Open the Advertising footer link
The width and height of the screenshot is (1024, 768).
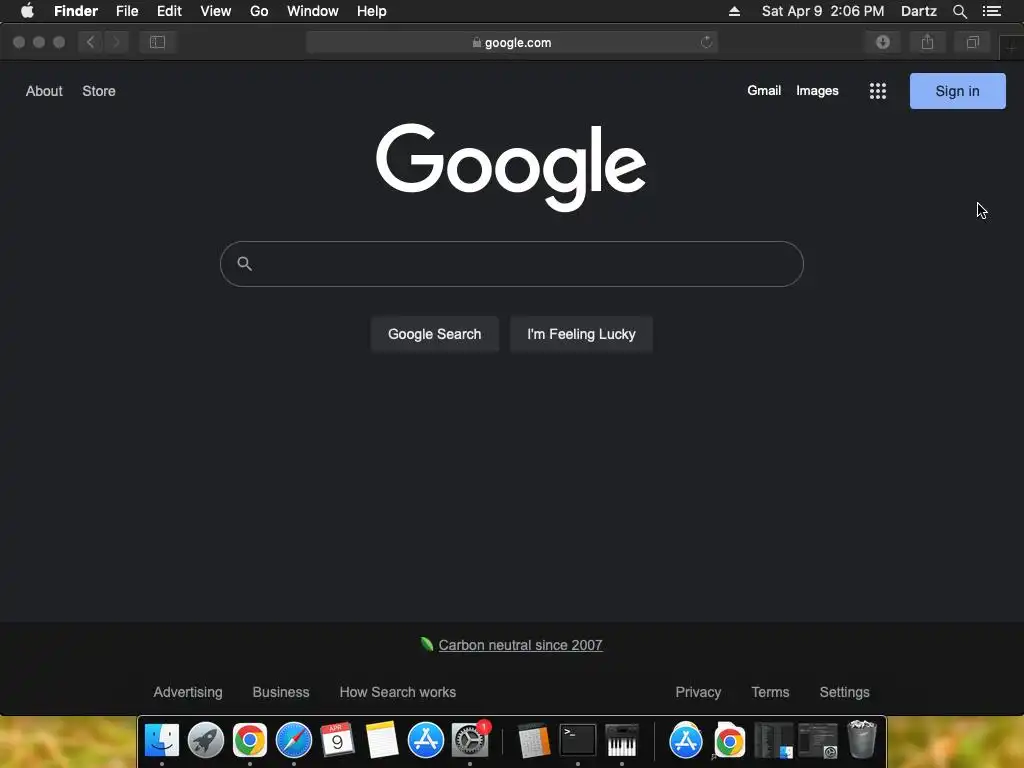(x=188, y=692)
